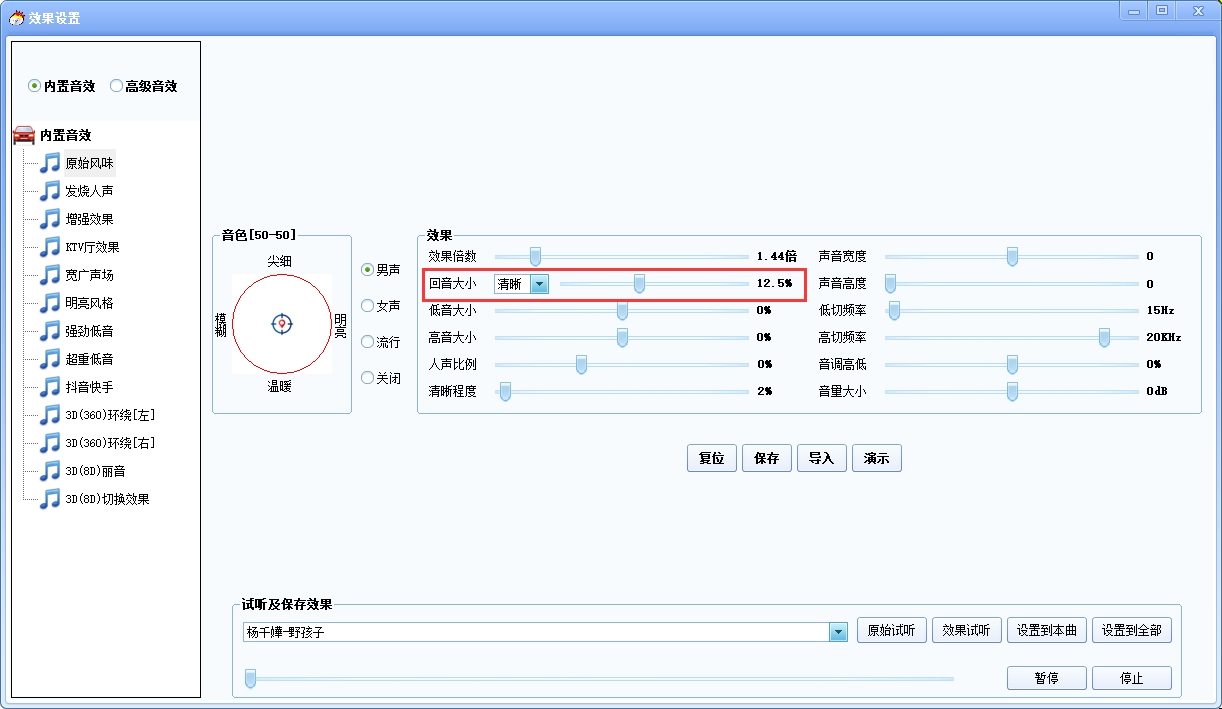
Task: Open the 回音大小 清晰 dropdown
Action: click(540, 284)
